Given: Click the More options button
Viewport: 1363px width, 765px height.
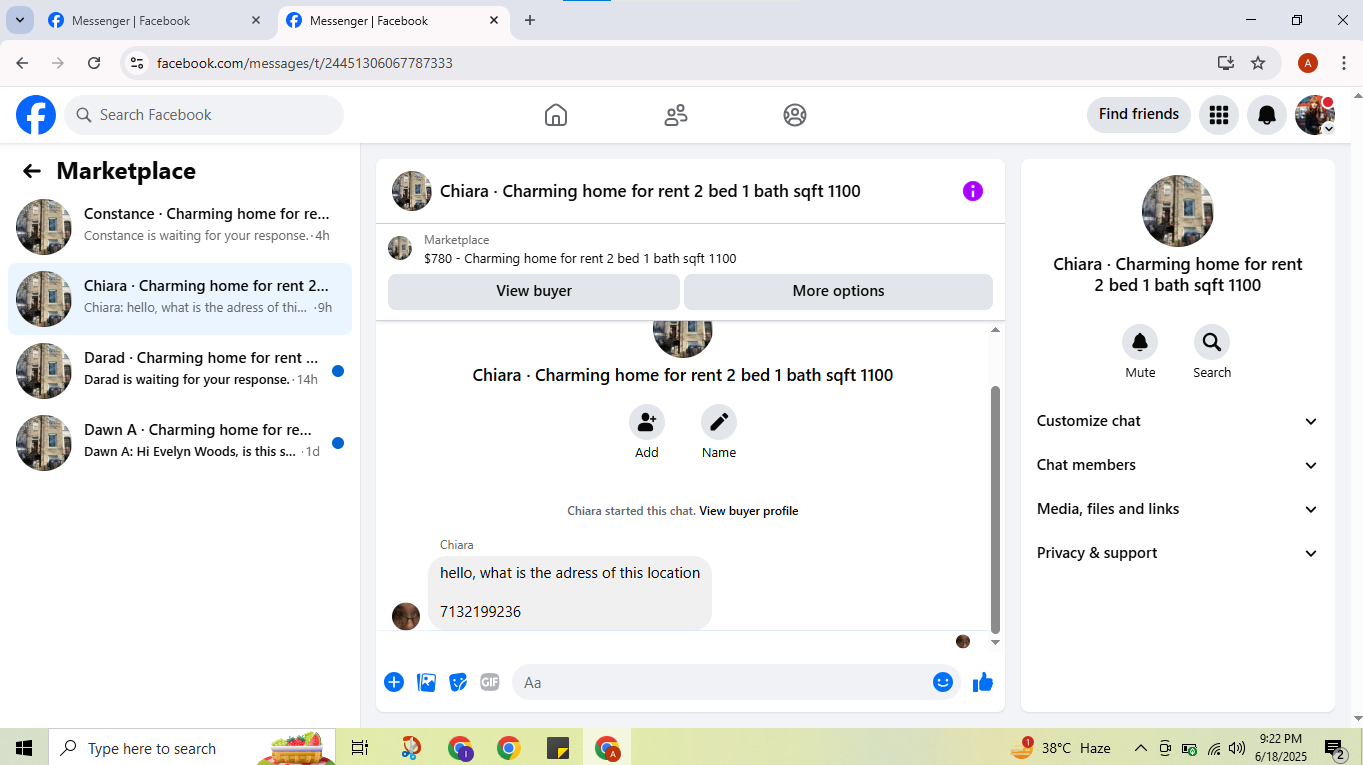Looking at the screenshot, I should pos(838,291).
